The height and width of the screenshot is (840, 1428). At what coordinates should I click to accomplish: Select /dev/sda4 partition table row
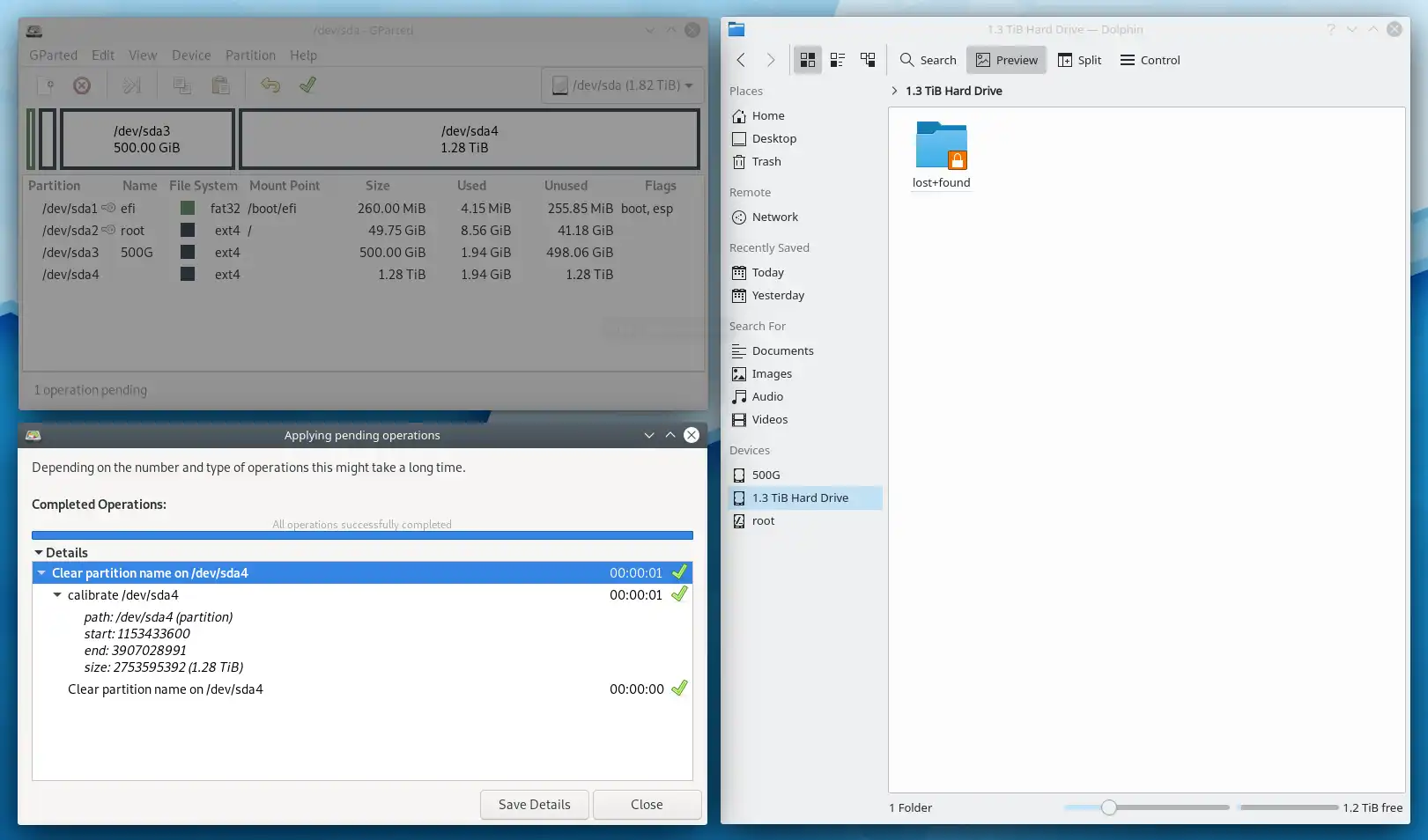tap(363, 275)
